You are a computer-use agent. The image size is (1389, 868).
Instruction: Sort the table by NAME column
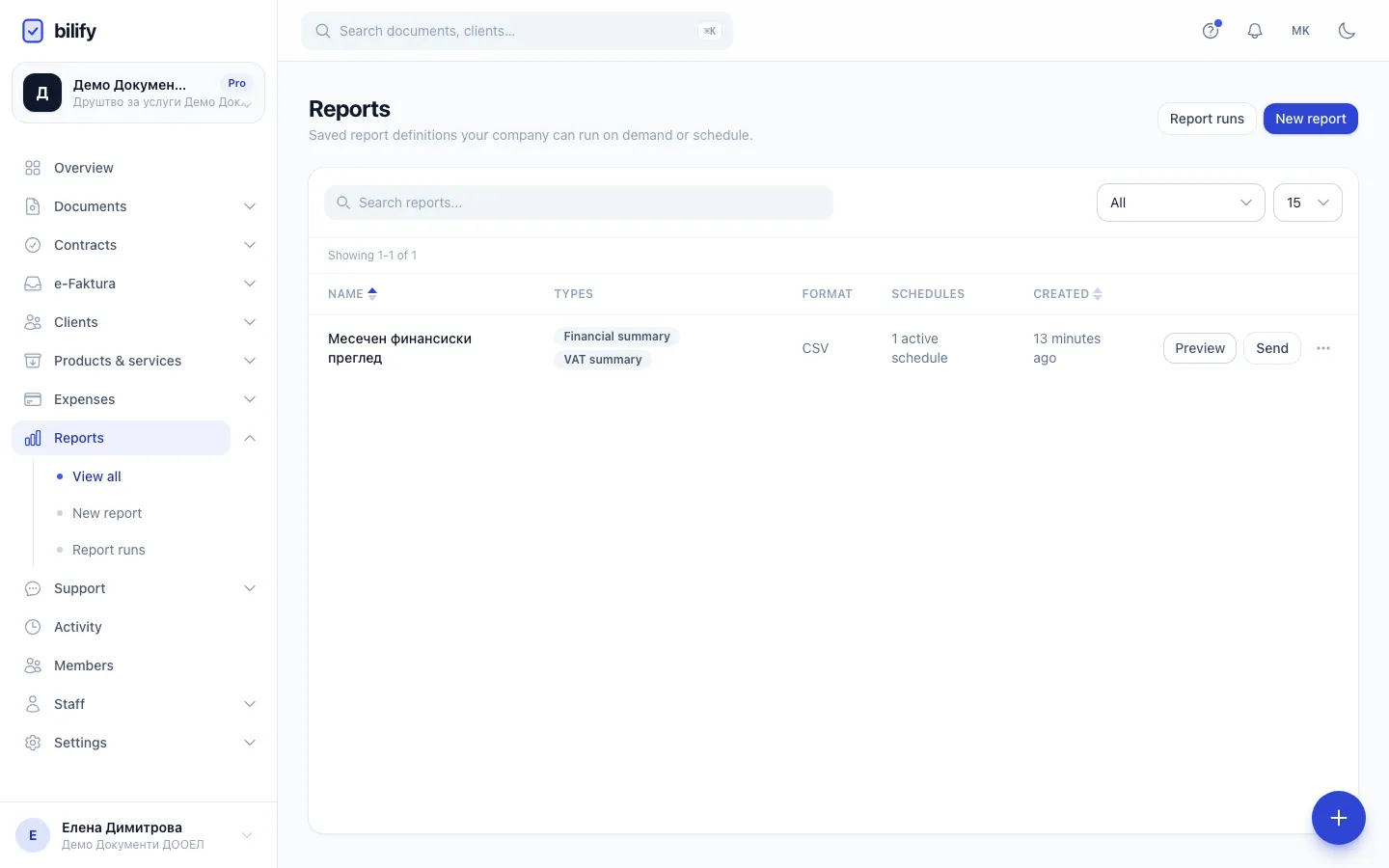coord(352,294)
